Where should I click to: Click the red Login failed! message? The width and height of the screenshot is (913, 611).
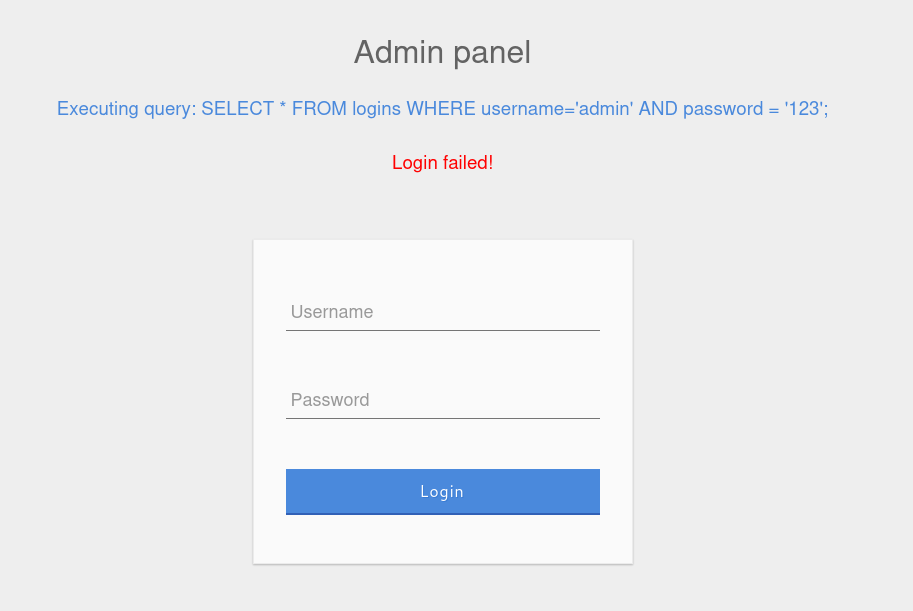click(x=442, y=162)
